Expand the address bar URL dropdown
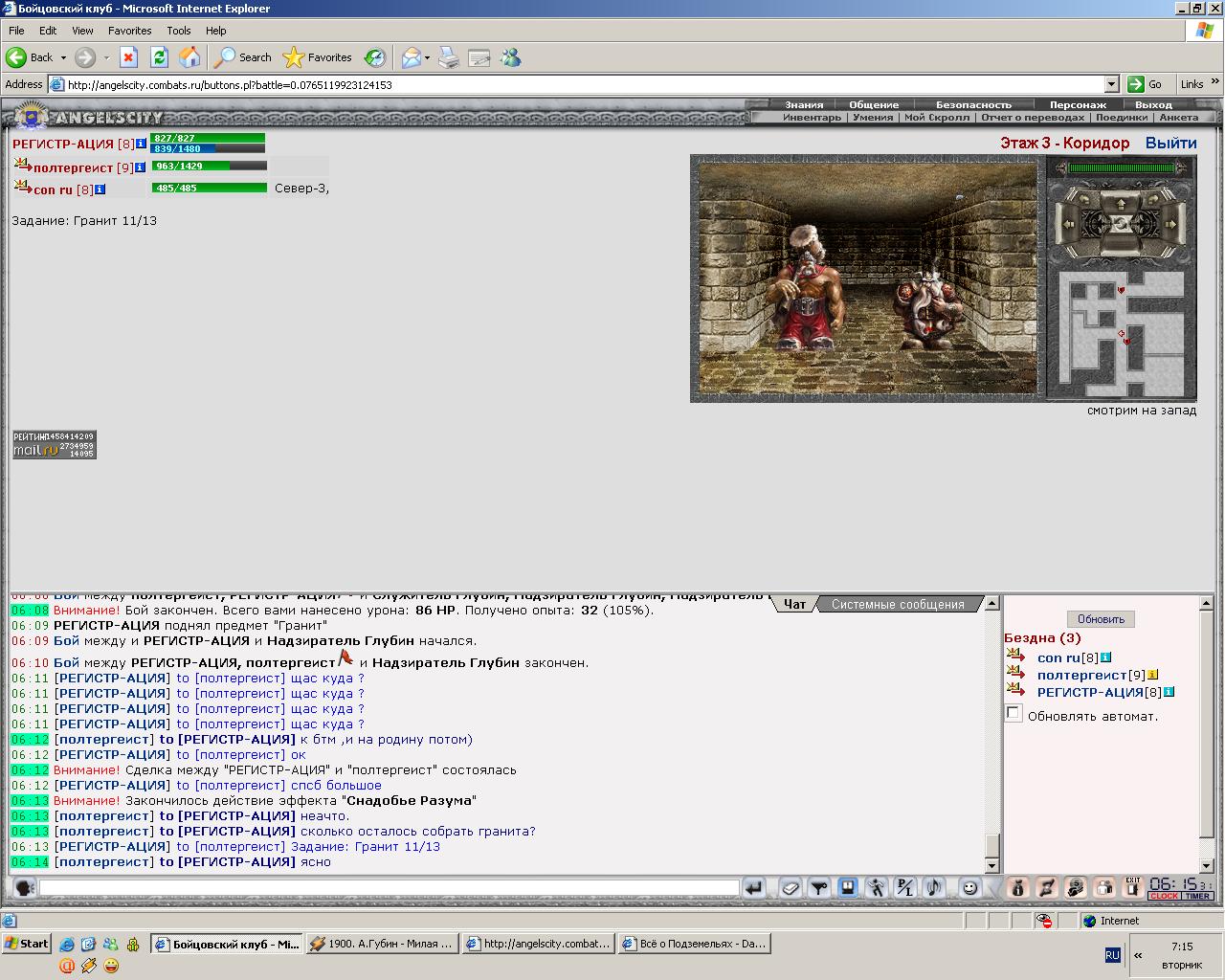The height and width of the screenshot is (980, 1225). (1111, 84)
